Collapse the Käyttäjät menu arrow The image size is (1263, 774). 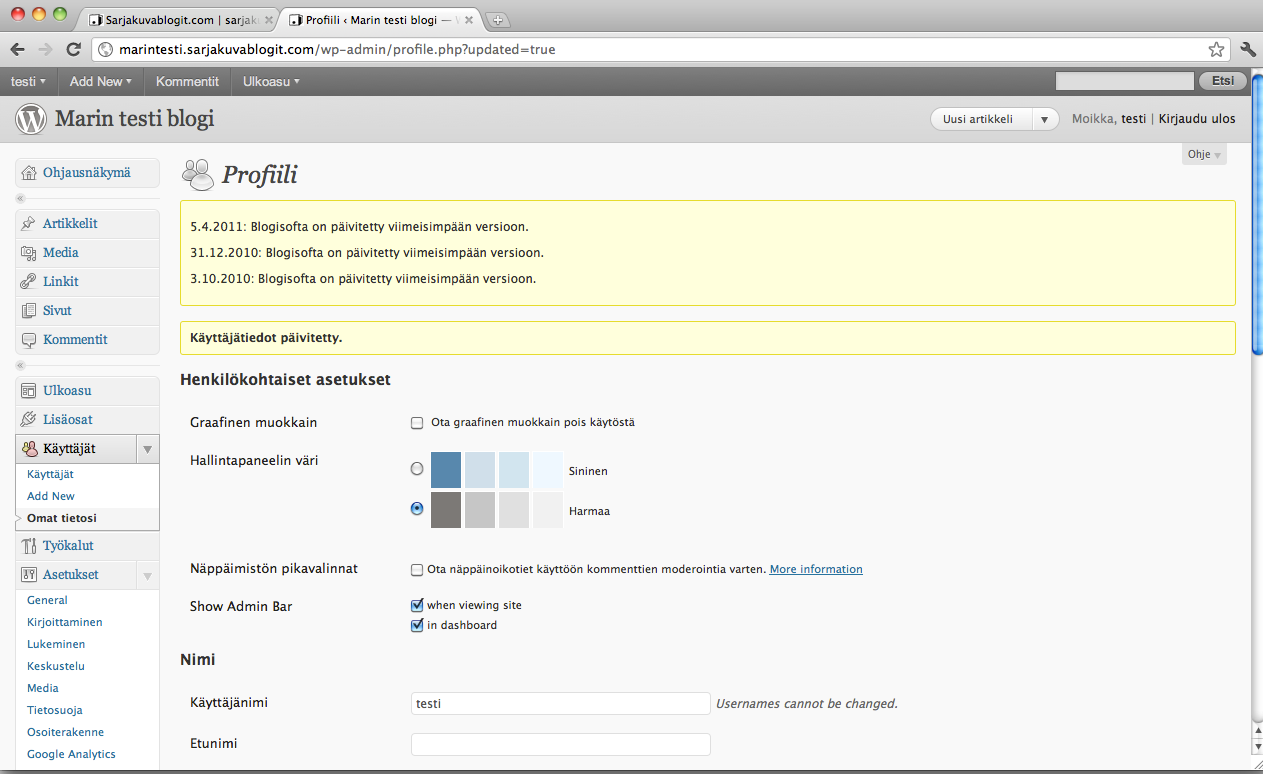coord(147,450)
